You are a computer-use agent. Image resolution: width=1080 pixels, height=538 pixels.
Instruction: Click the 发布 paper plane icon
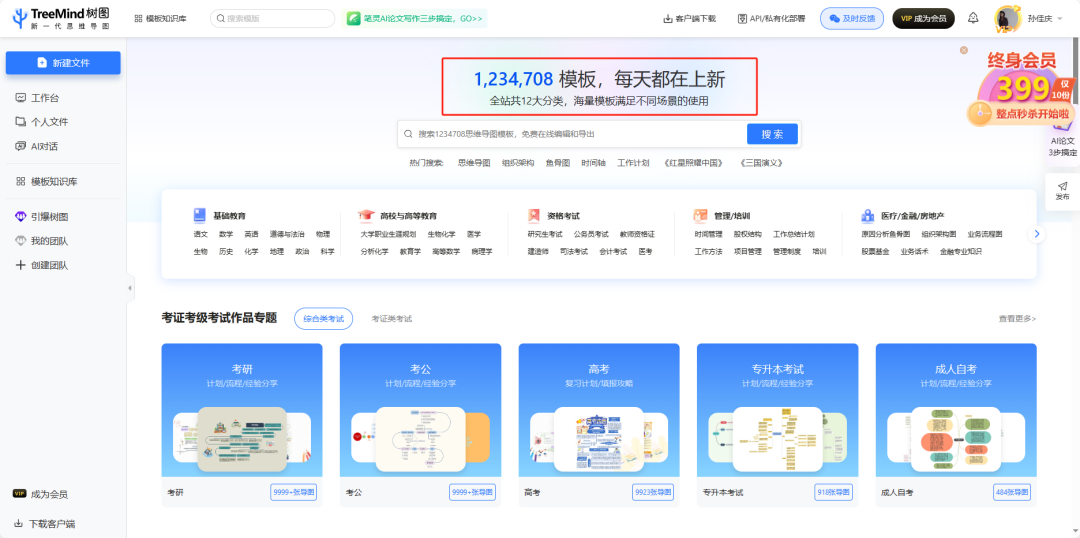pos(1062,186)
